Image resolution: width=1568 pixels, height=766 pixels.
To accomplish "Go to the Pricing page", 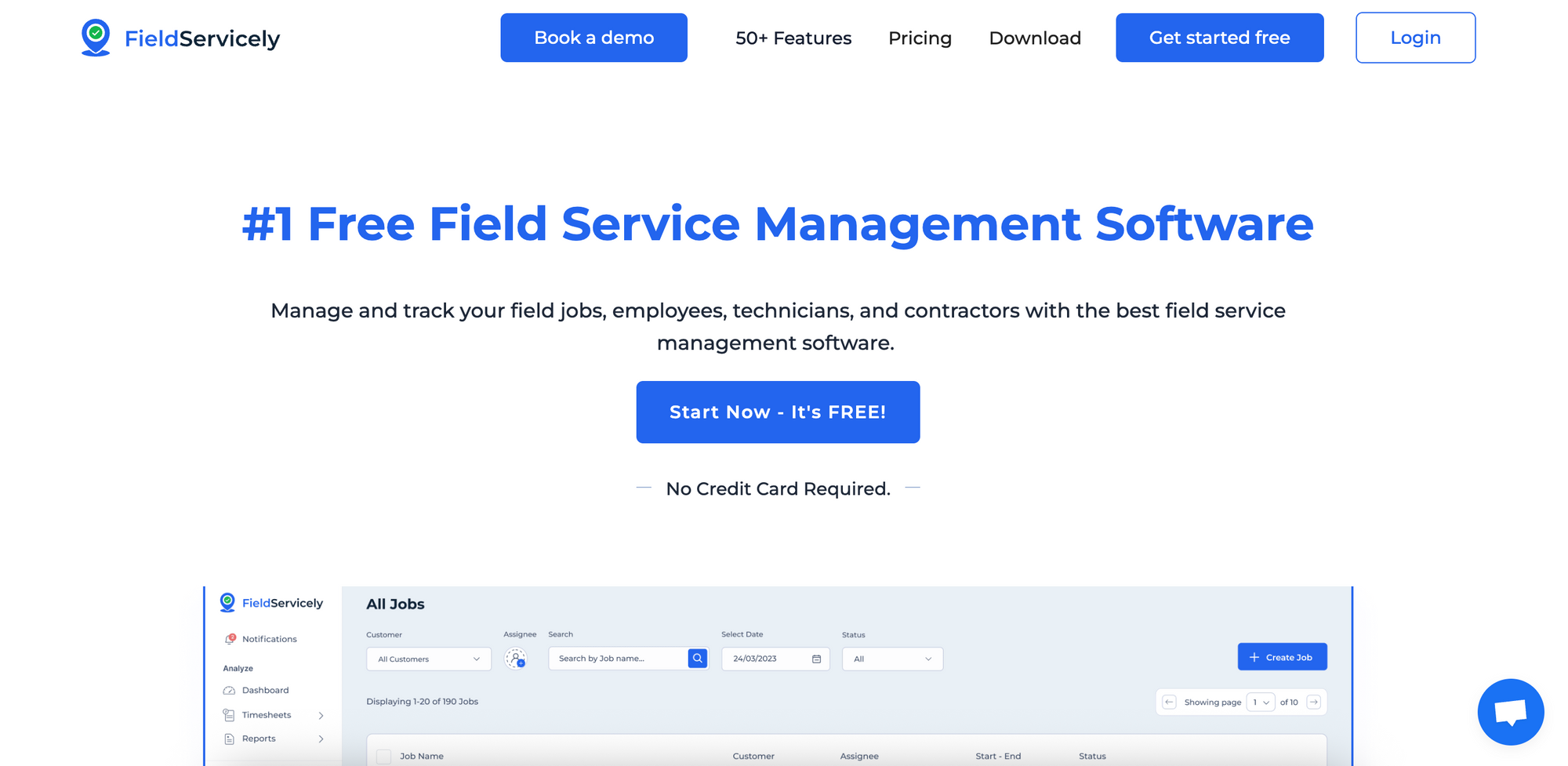I will tap(920, 38).
